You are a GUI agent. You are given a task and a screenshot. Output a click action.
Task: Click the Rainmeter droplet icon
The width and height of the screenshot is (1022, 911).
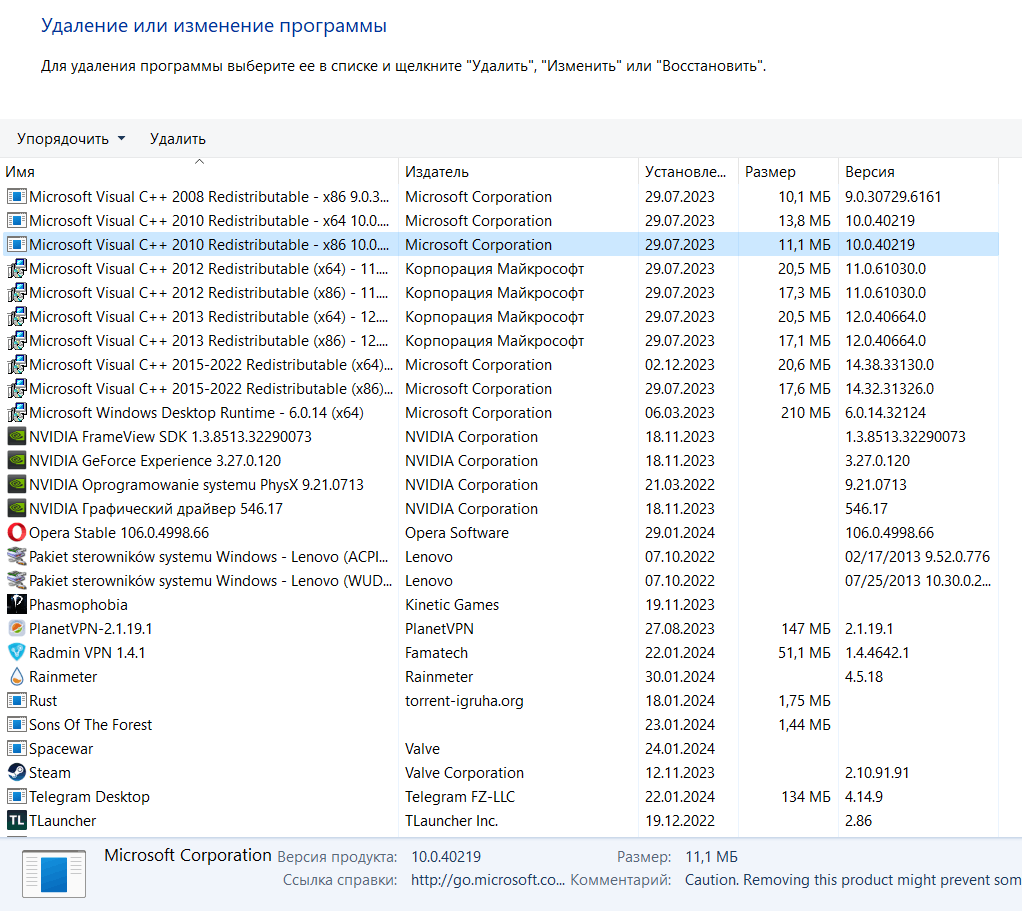(17, 677)
